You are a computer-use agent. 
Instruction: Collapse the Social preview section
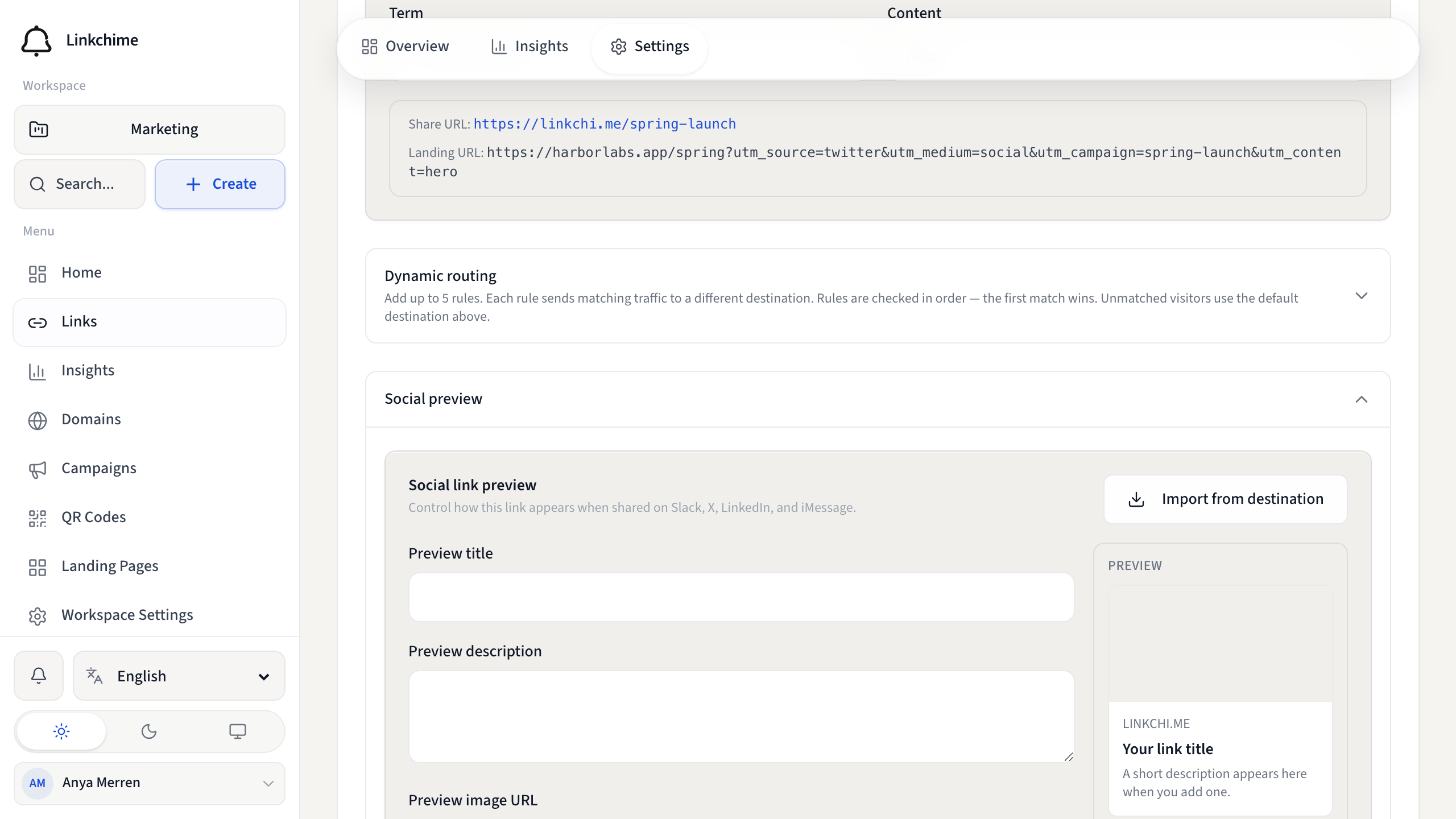pyautogui.click(x=878, y=399)
